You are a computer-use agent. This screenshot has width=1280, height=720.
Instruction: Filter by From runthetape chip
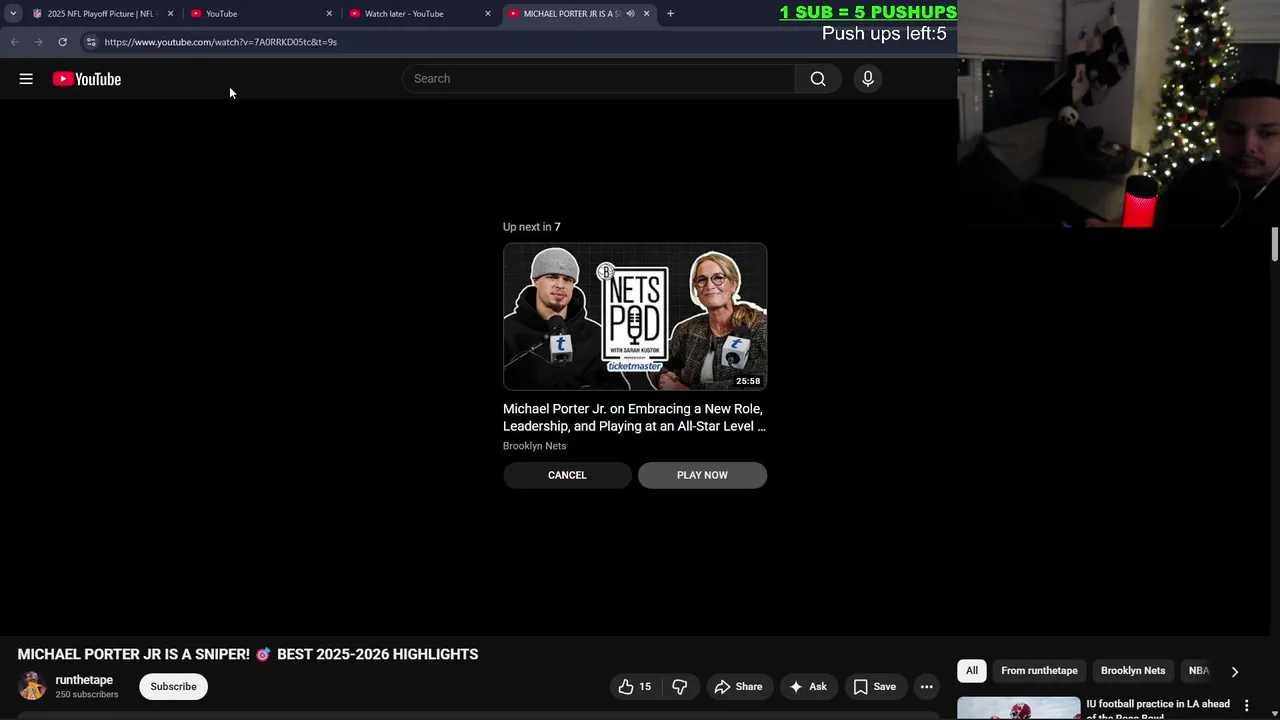pyautogui.click(x=1039, y=671)
